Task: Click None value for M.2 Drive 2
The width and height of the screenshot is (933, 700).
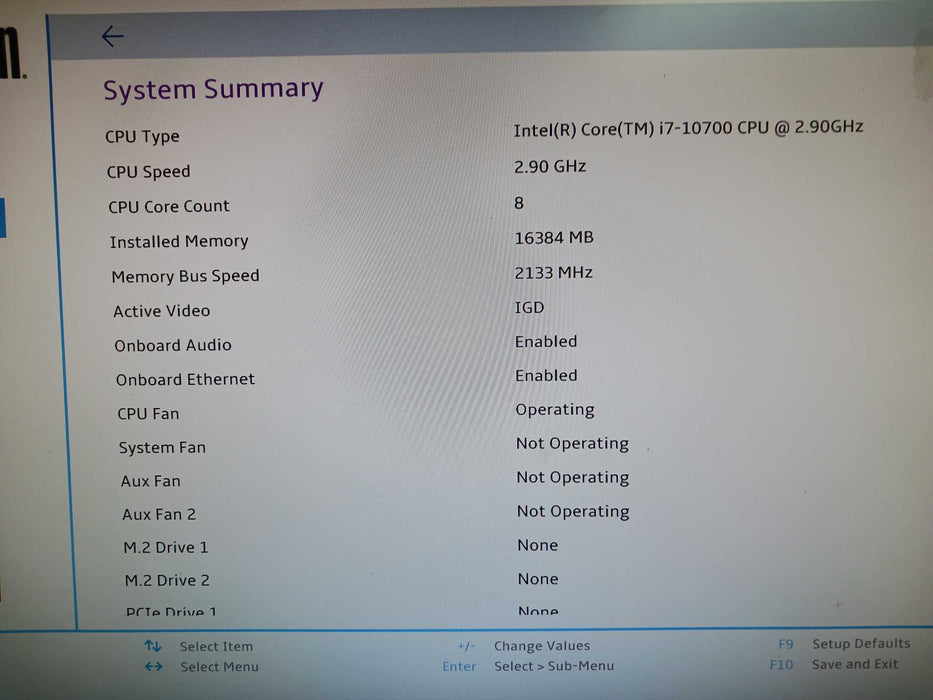Action: tap(538, 579)
